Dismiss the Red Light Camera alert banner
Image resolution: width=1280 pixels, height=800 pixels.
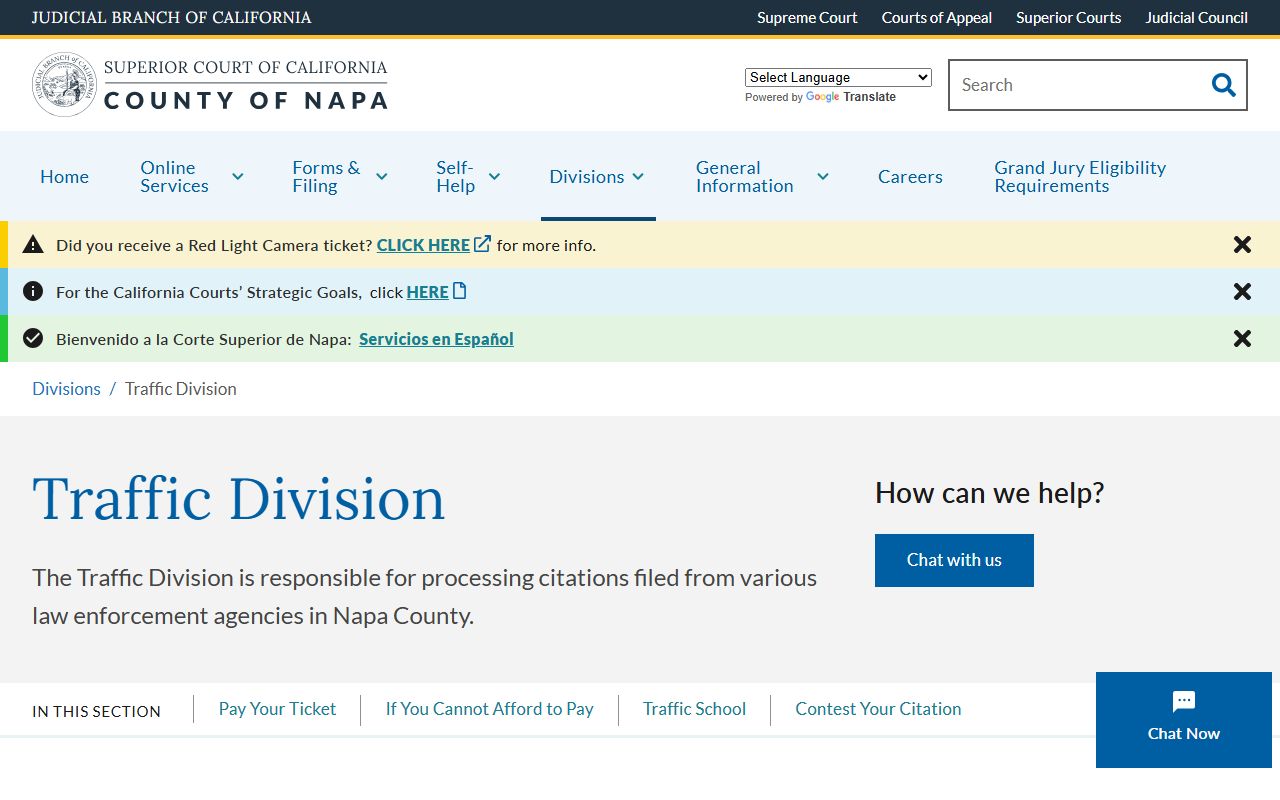[1242, 245]
